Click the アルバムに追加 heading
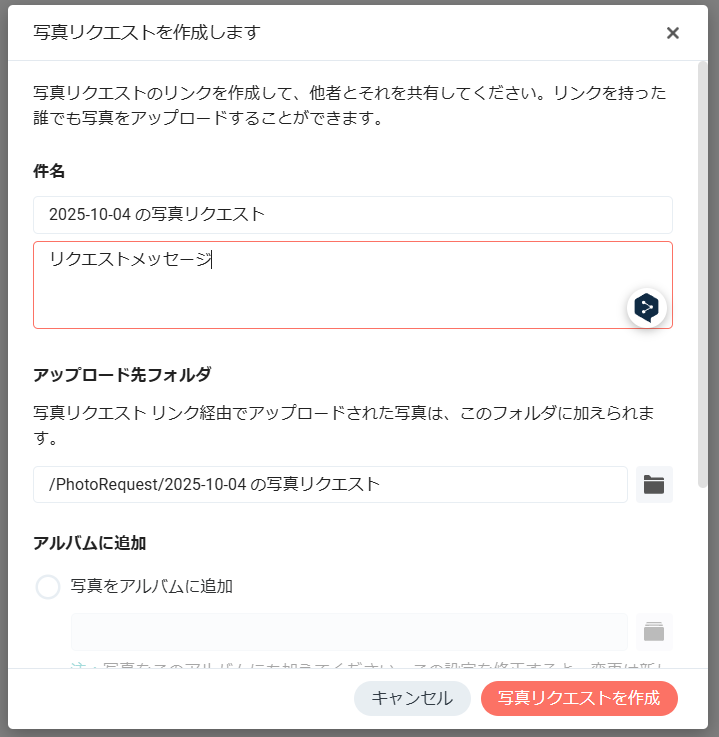 point(90,543)
